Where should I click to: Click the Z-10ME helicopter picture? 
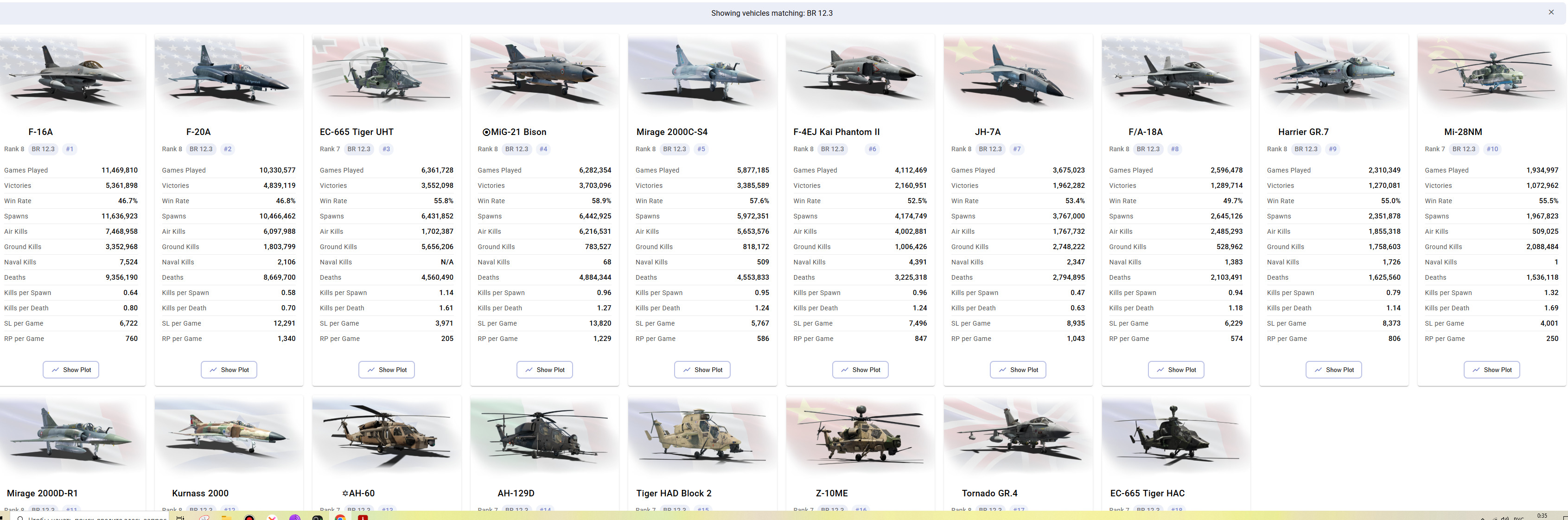point(860,436)
